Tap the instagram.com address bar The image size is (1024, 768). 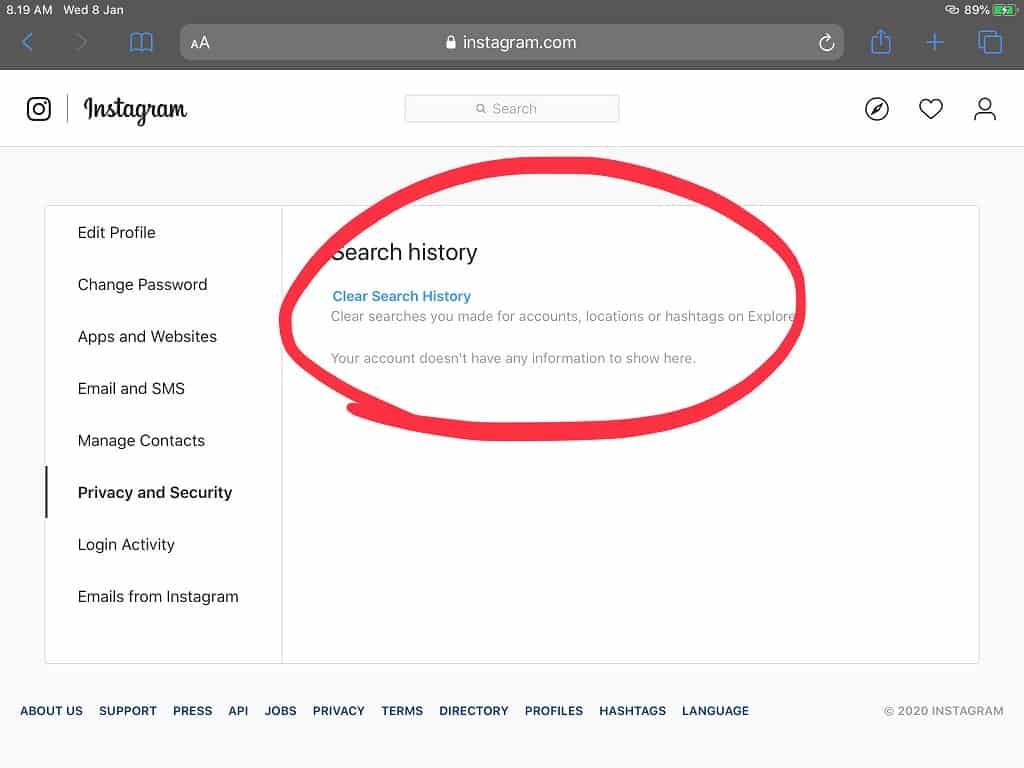click(x=512, y=42)
